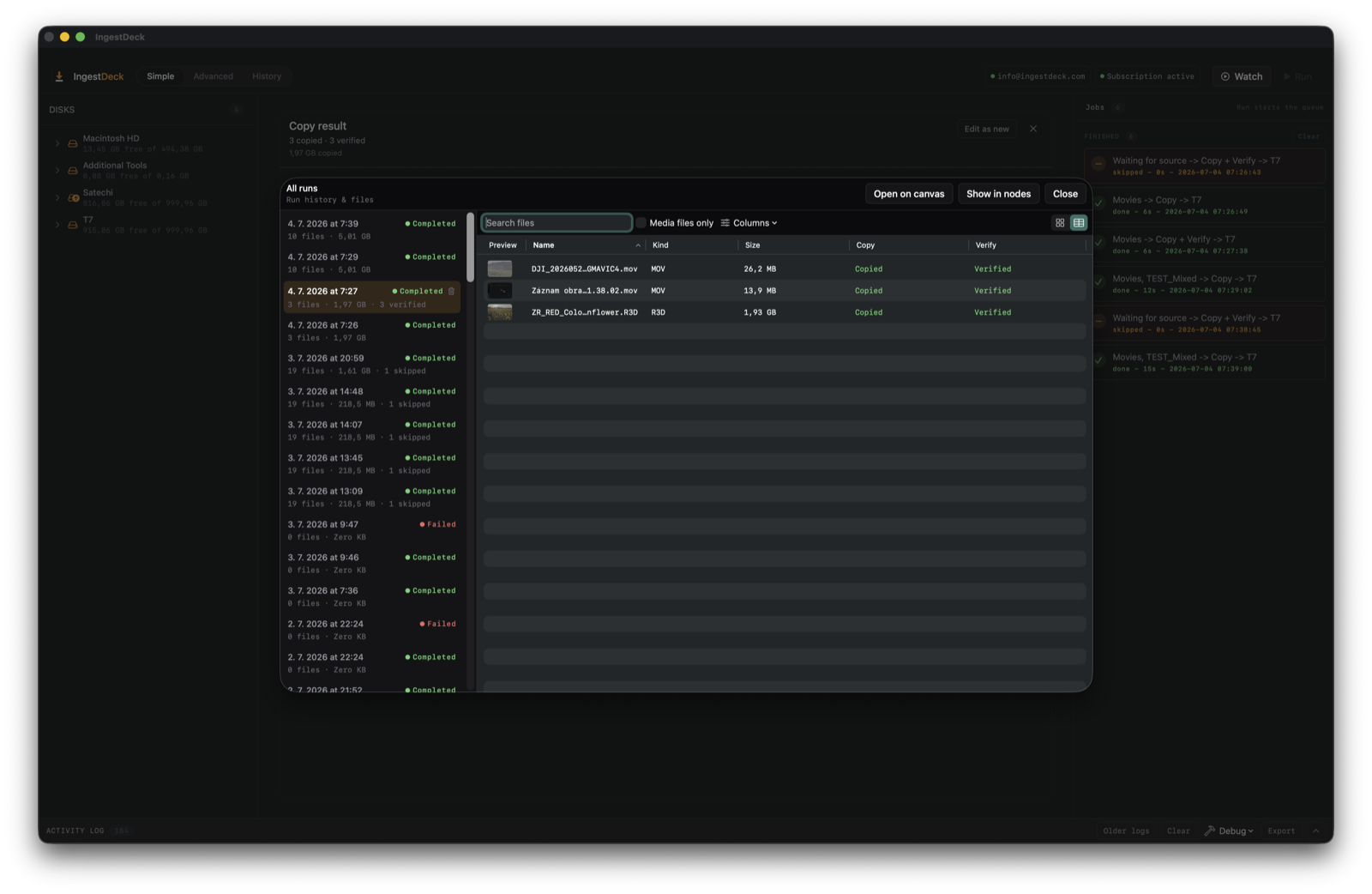Viewport: 1372px width, 894px height.
Task: Click the skipped icon of 07:38:45 job
Action: tap(1098, 323)
